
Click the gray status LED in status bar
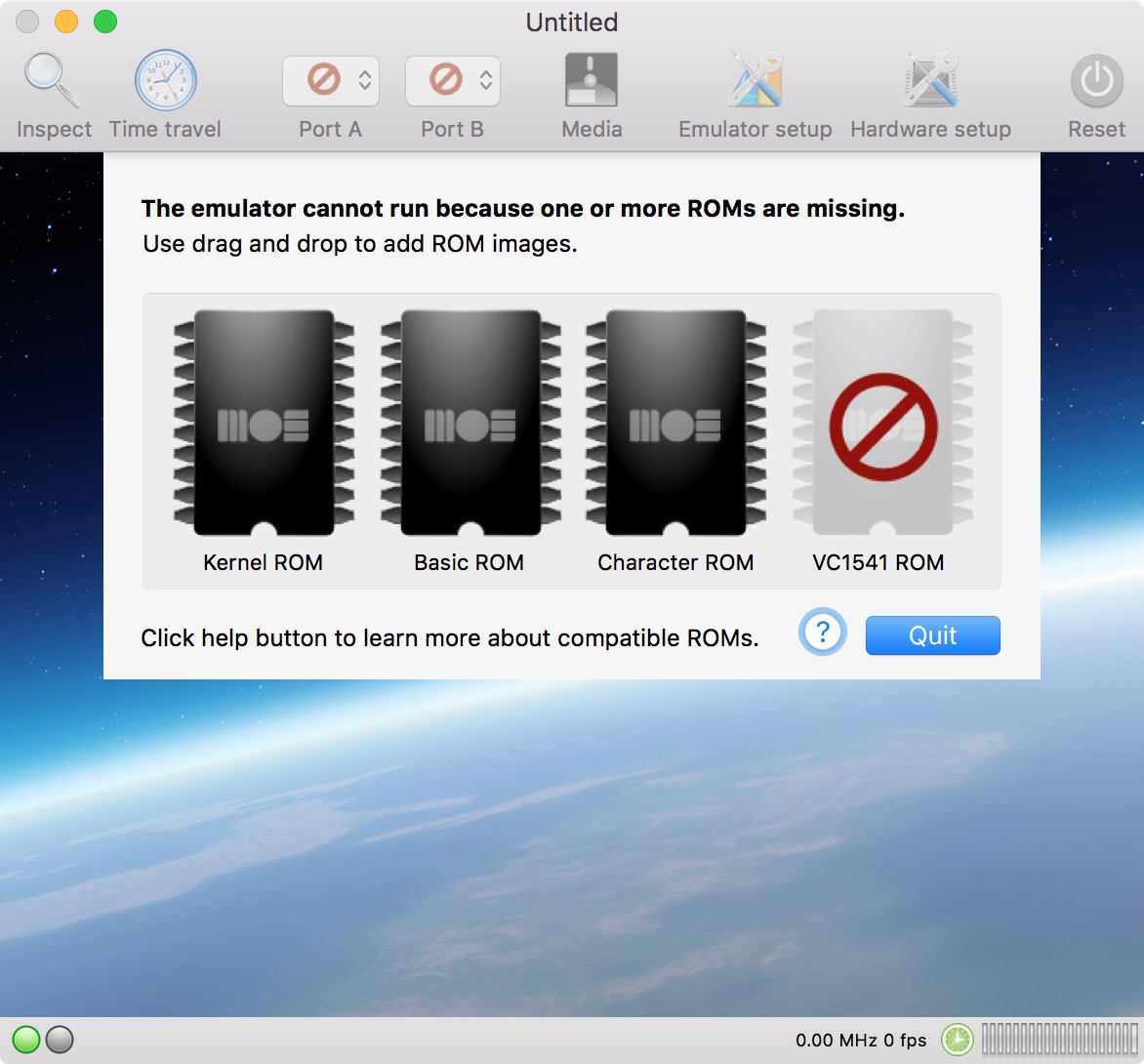(x=60, y=1040)
